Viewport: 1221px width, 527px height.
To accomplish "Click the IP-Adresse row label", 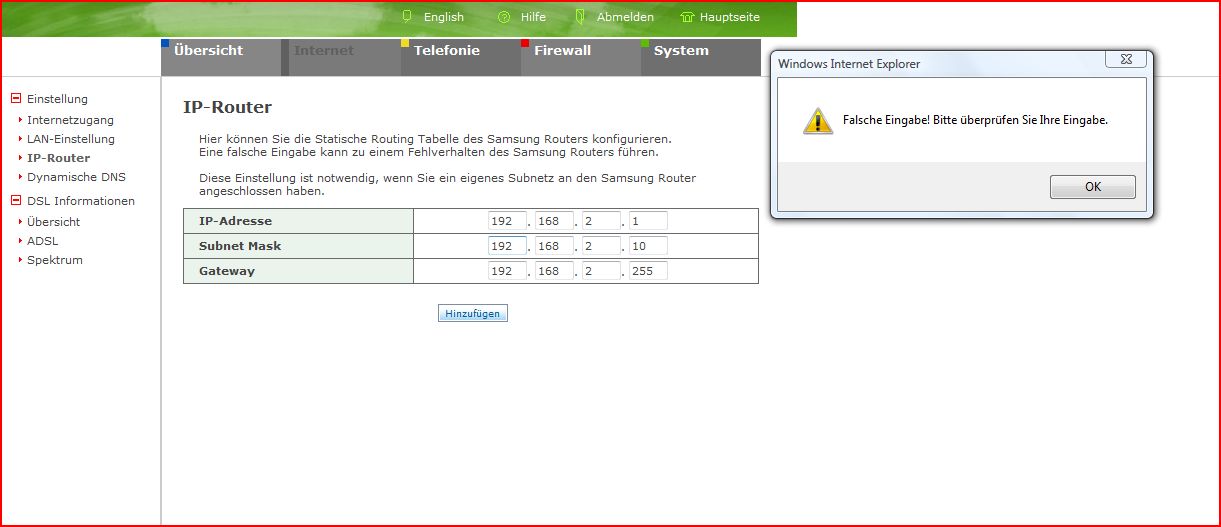I will [x=235, y=221].
